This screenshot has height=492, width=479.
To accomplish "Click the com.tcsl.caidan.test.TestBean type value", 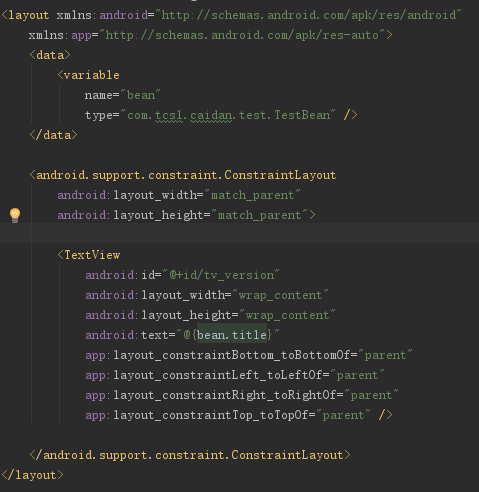I will [x=228, y=115].
